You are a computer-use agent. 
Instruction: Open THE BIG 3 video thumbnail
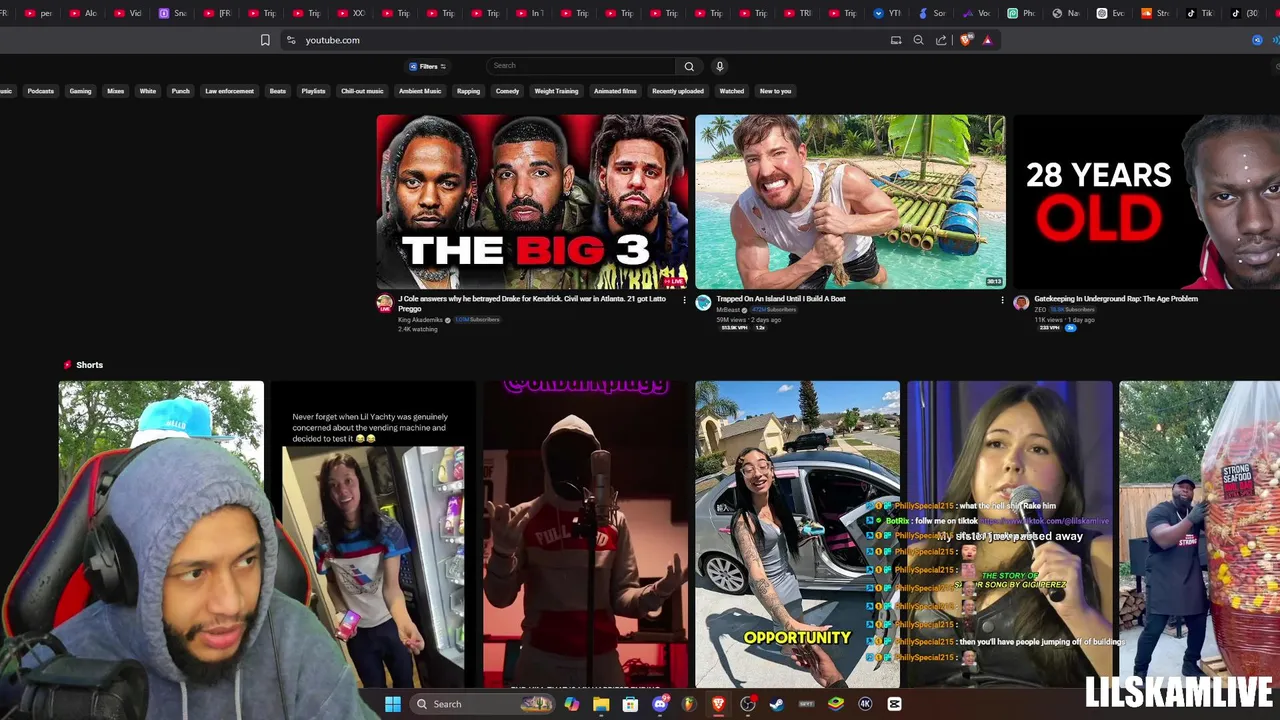tap(532, 202)
